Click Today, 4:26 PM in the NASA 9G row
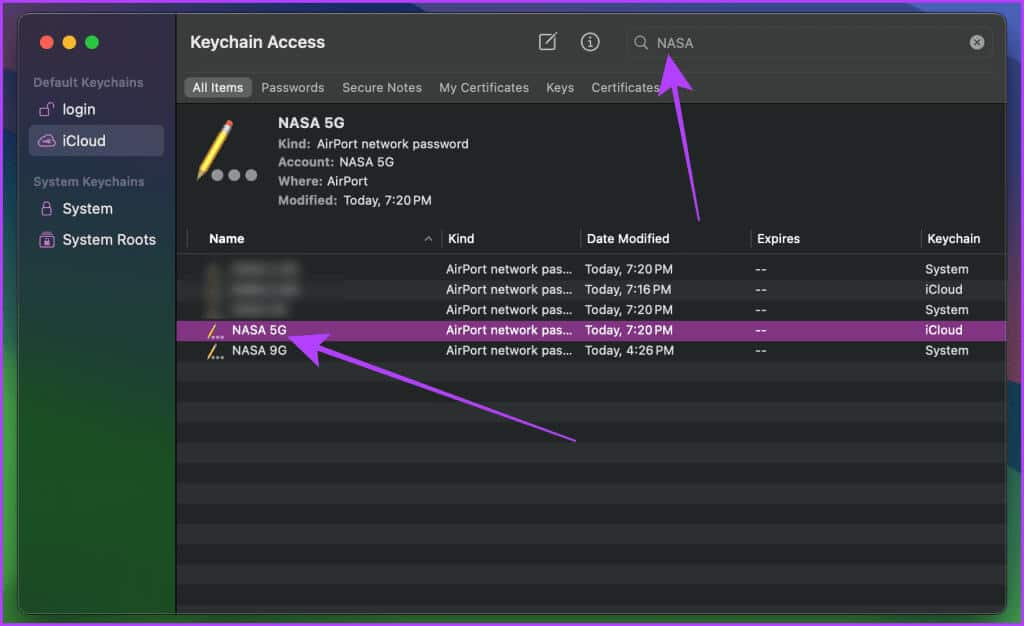 [629, 351]
